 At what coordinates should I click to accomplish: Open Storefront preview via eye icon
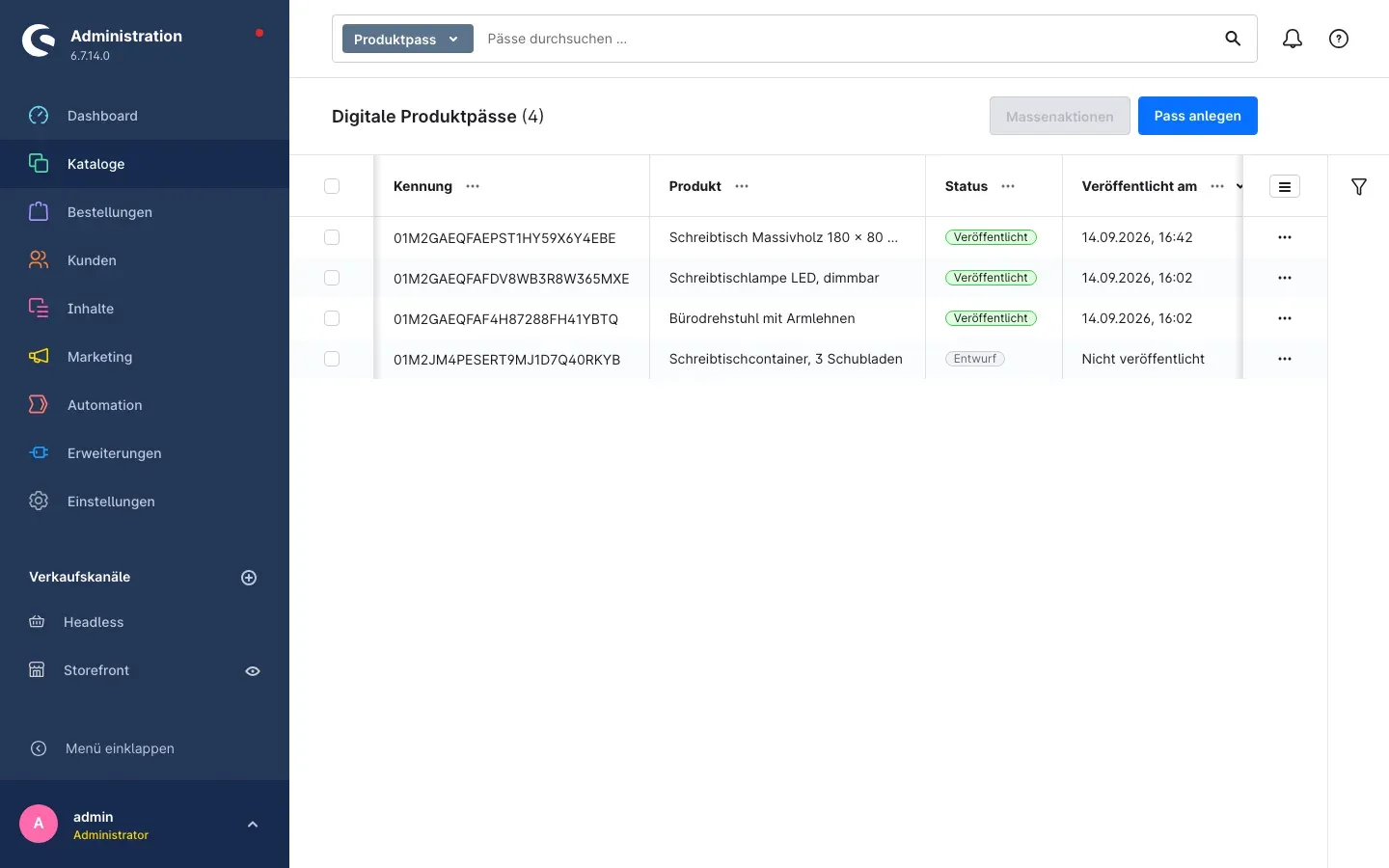coord(253,671)
